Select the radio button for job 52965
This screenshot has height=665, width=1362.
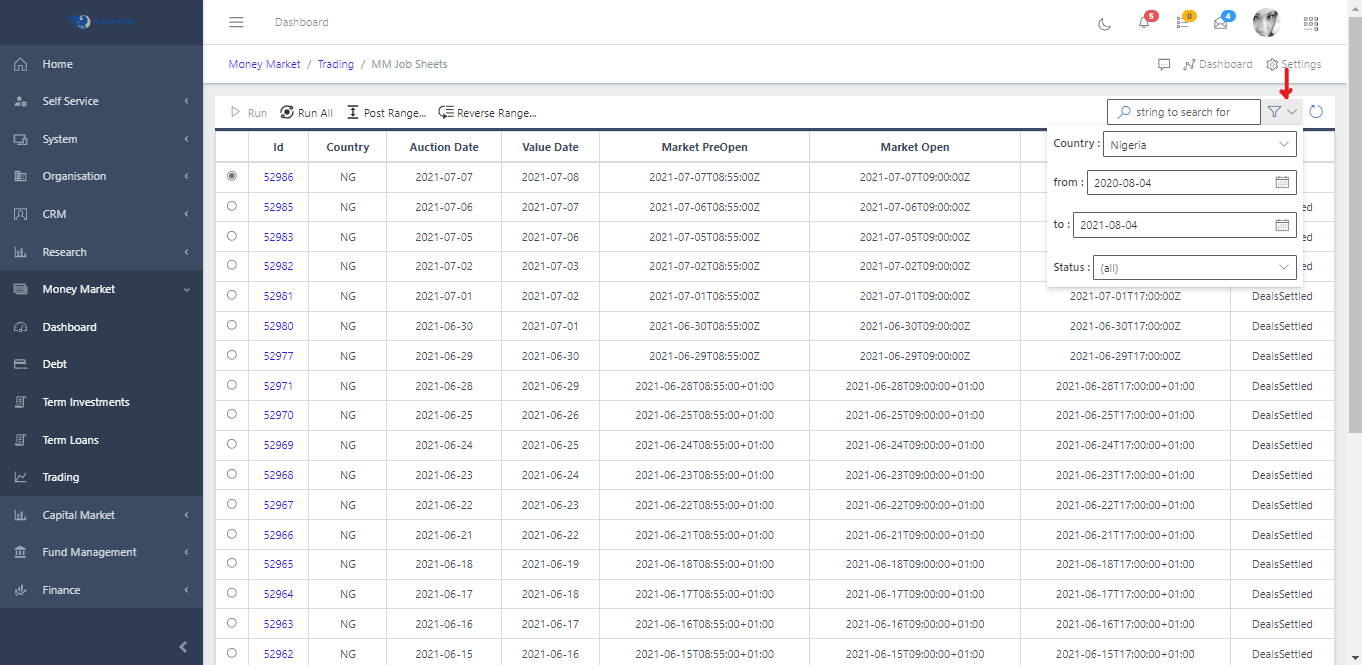click(x=231, y=564)
